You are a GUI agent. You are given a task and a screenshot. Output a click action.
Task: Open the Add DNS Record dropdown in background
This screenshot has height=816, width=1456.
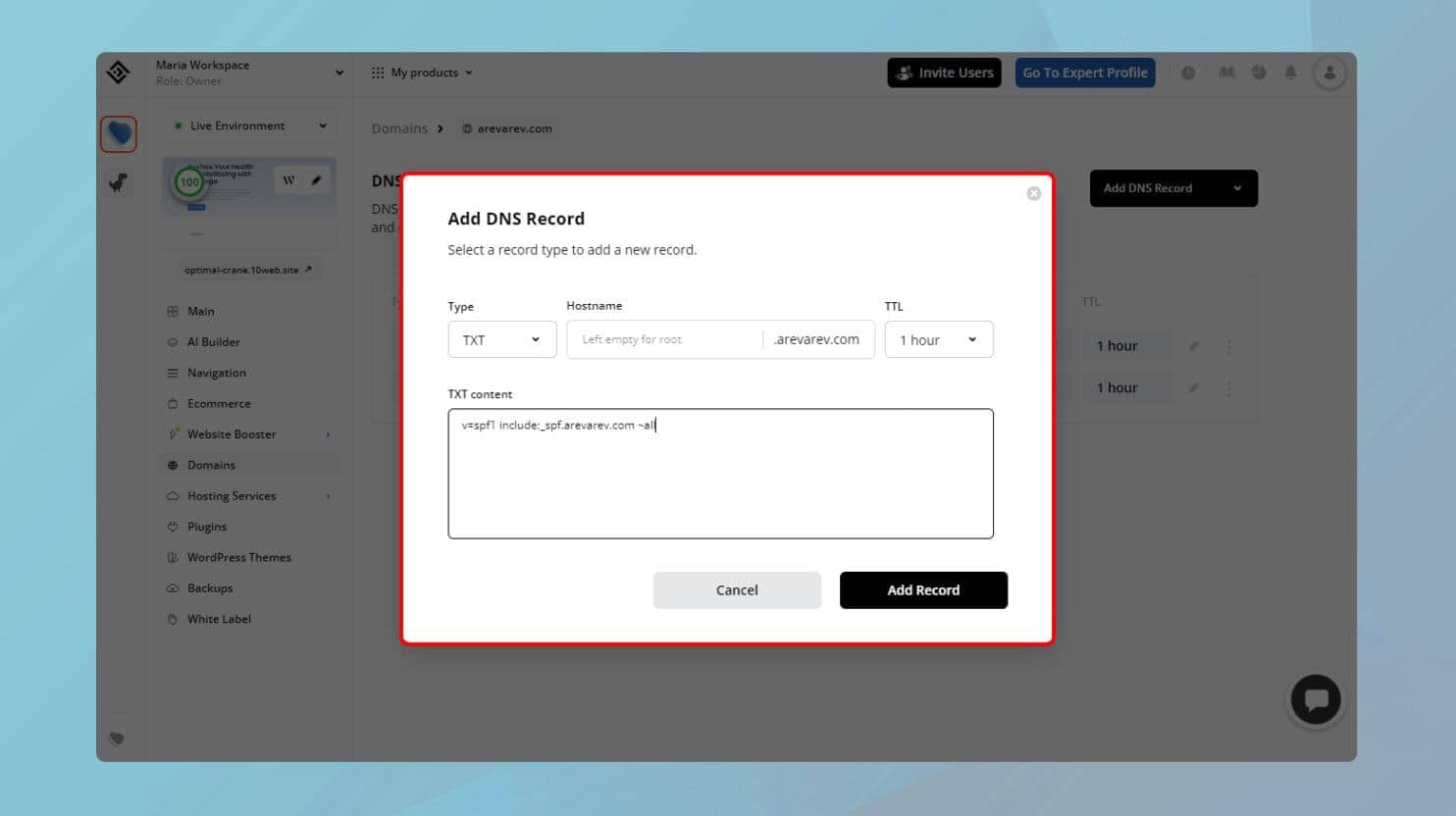tap(1173, 188)
